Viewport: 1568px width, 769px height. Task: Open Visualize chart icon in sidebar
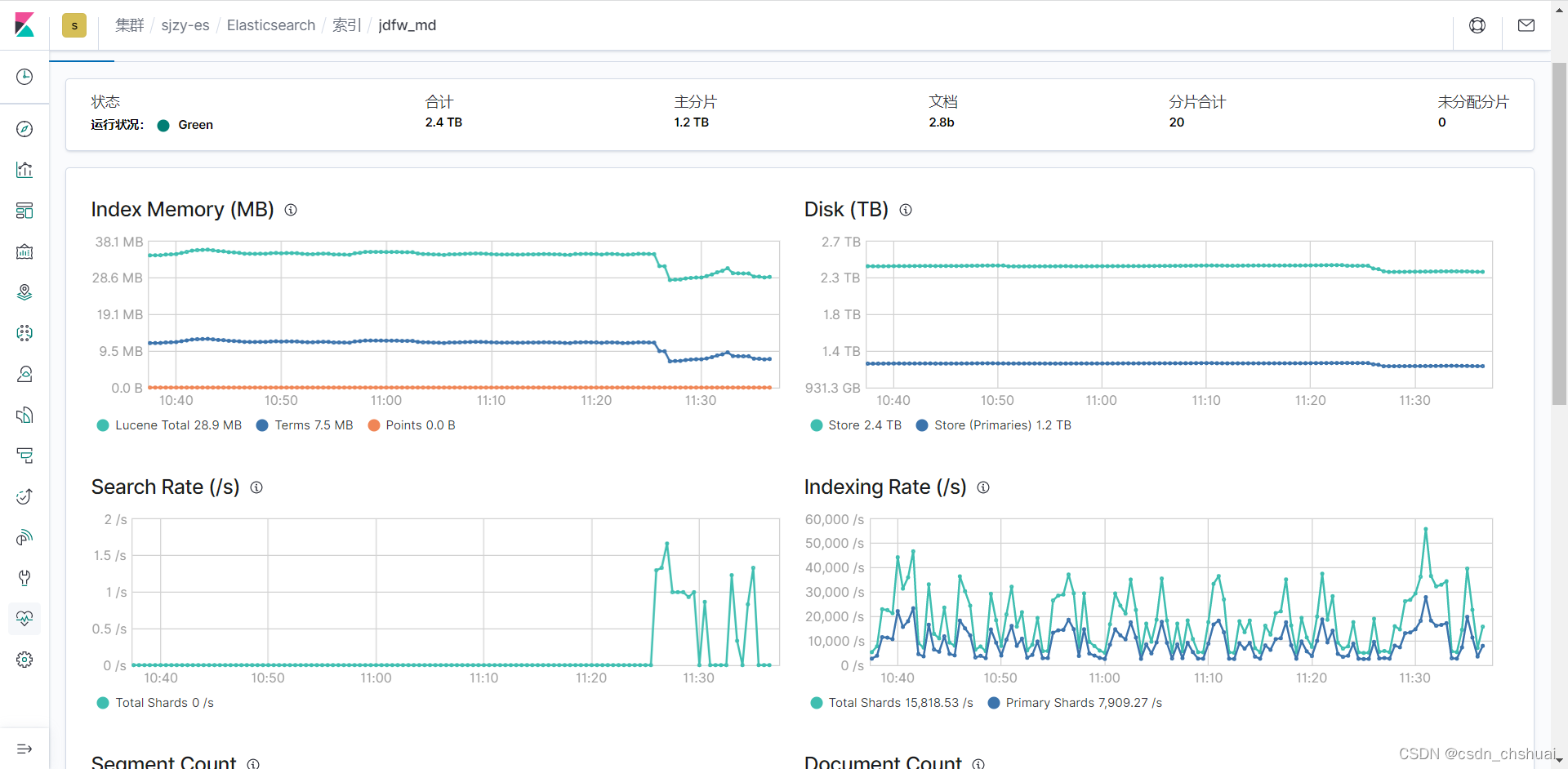click(x=24, y=170)
